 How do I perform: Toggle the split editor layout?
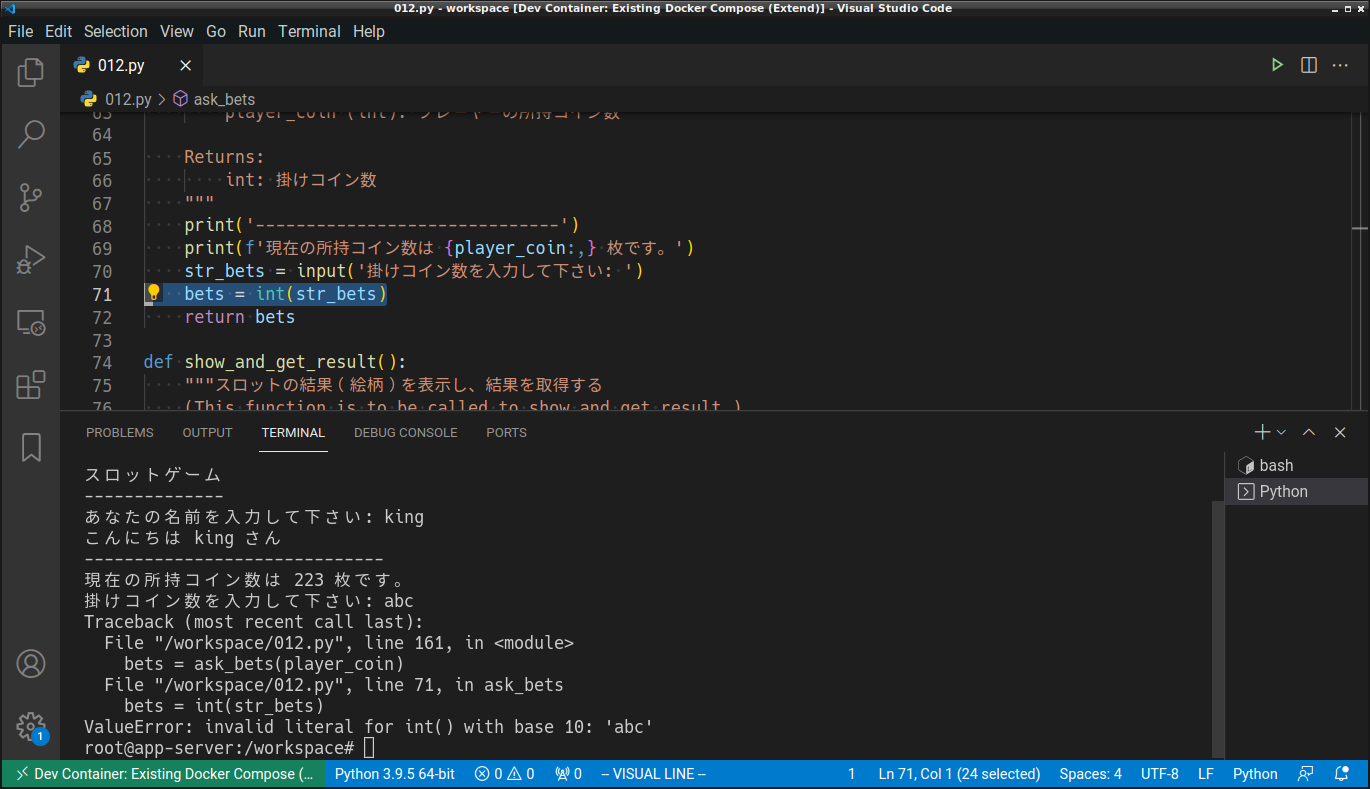[1309, 64]
